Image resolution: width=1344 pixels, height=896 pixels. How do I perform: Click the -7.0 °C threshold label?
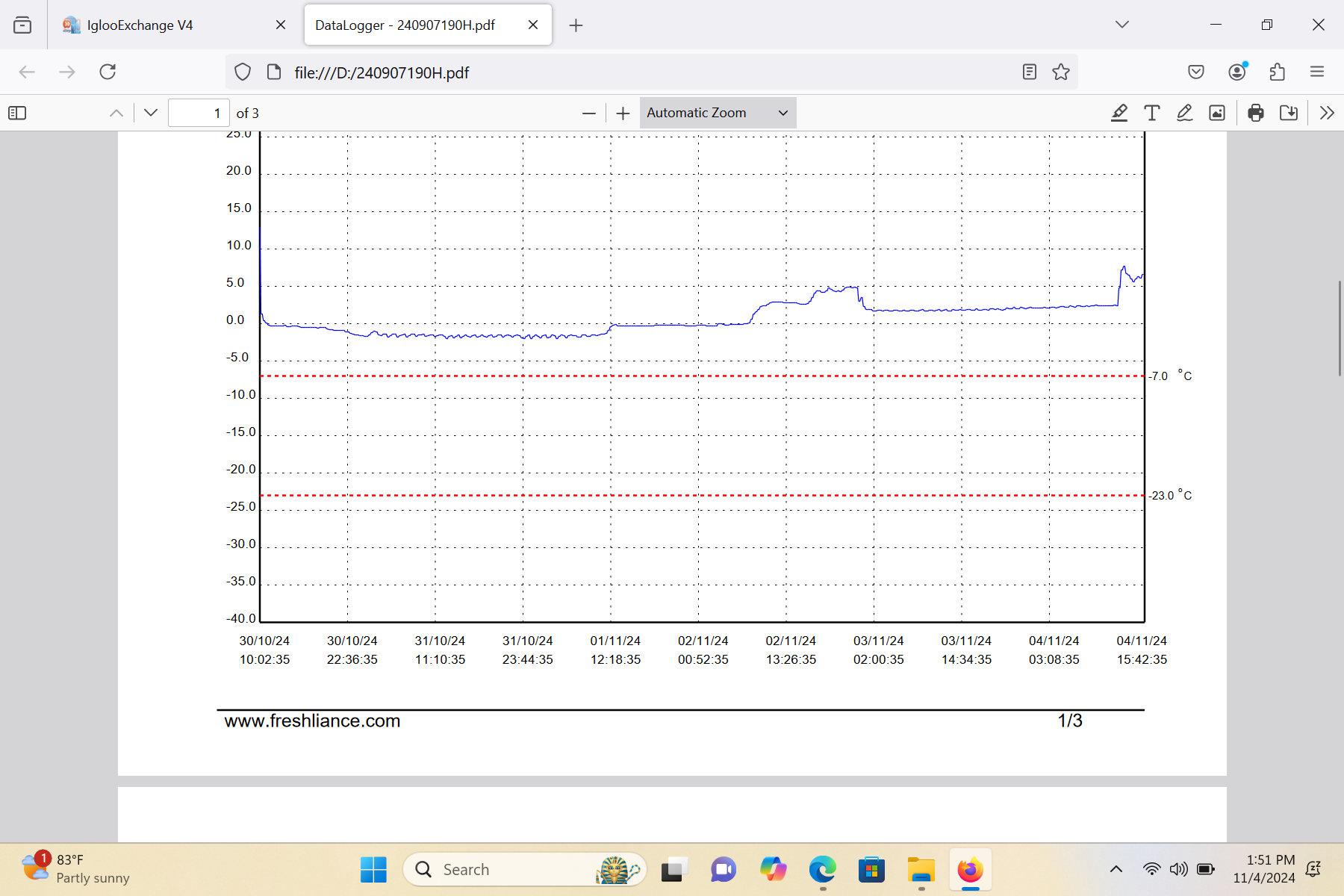tap(1170, 376)
